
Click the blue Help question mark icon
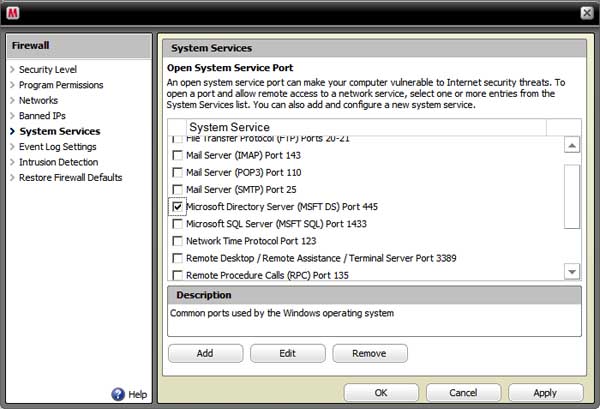point(118,394)
